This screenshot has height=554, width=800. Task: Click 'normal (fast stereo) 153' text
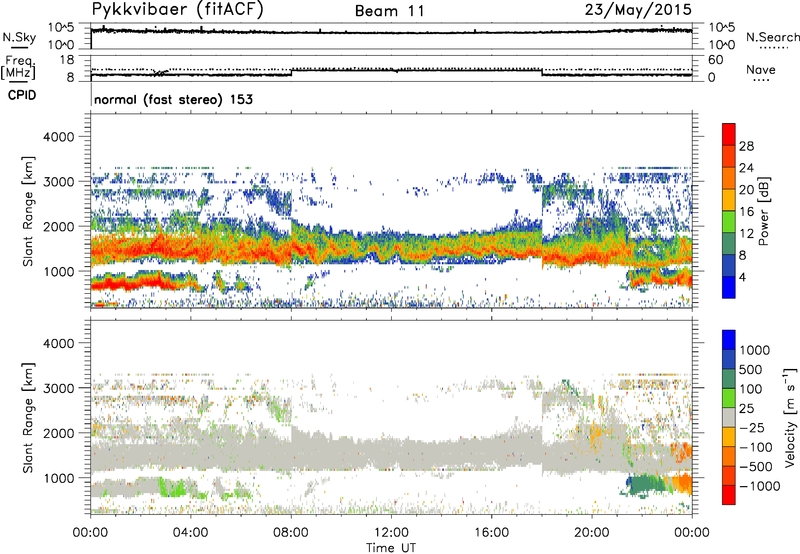tap(173, 99)
